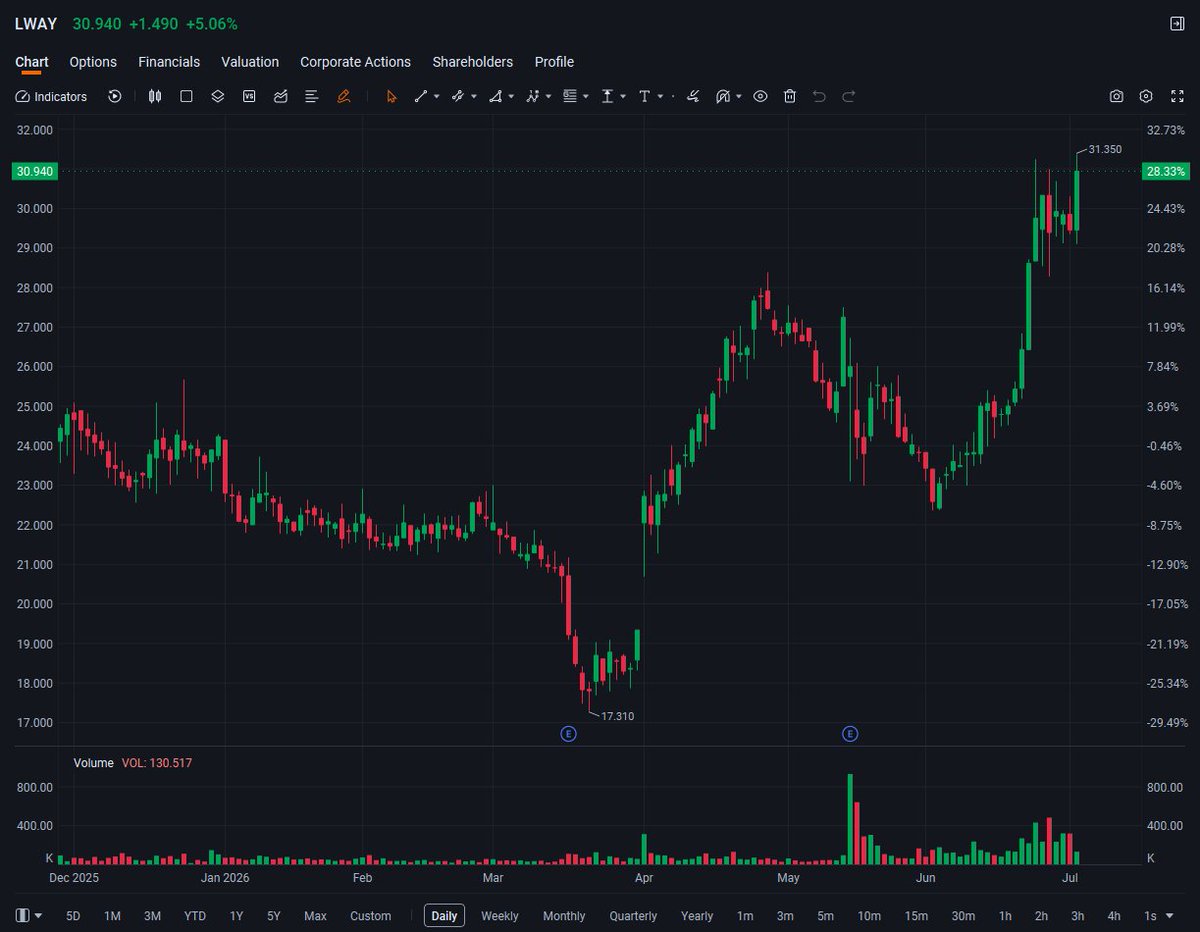Set range to Max

coord(315,916)
